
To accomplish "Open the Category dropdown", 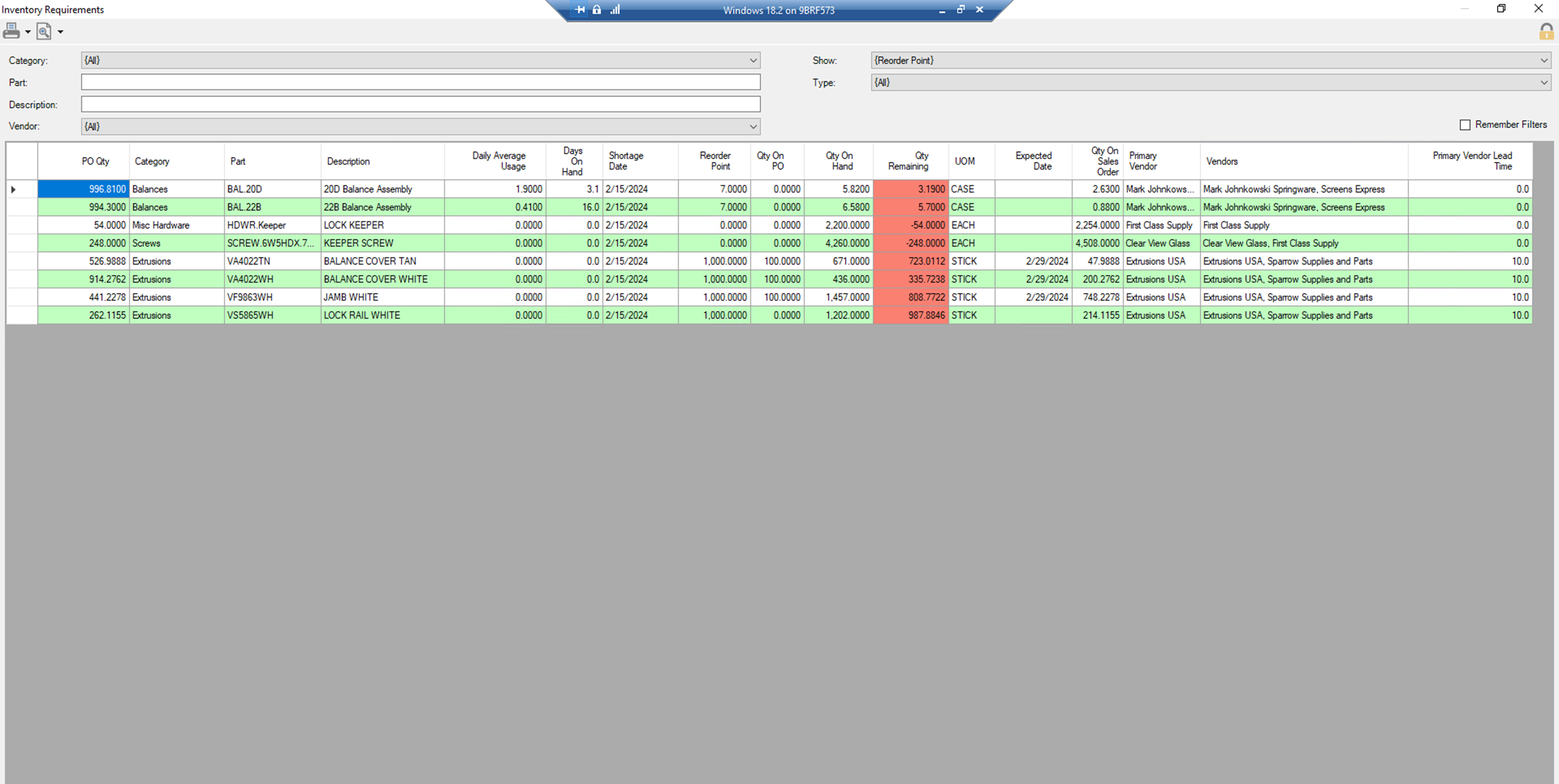I will tap(753, 60).
